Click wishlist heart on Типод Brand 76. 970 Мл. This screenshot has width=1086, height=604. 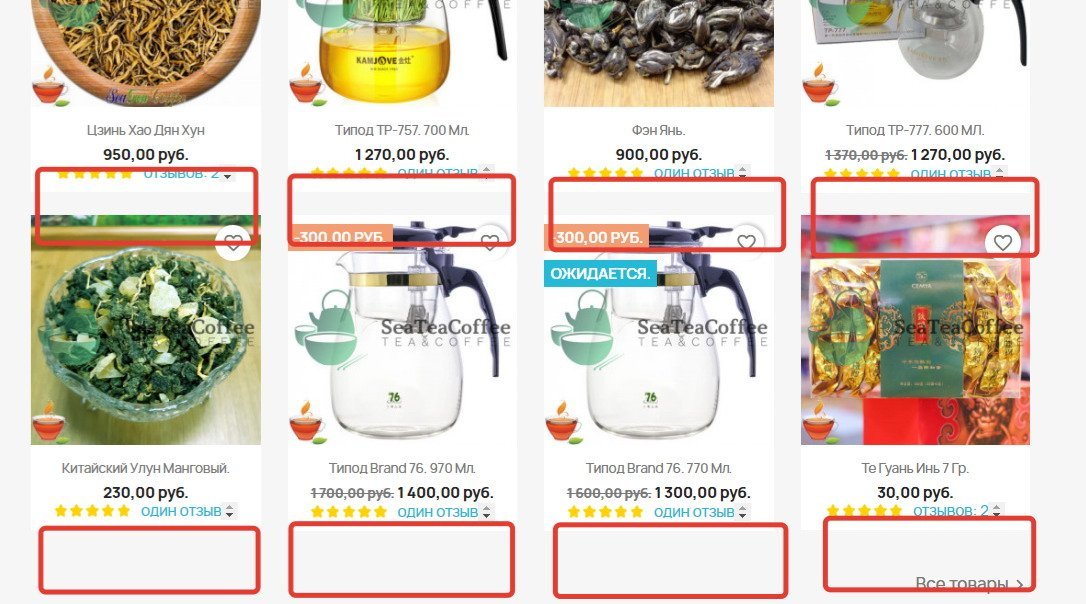coord(490,242)
